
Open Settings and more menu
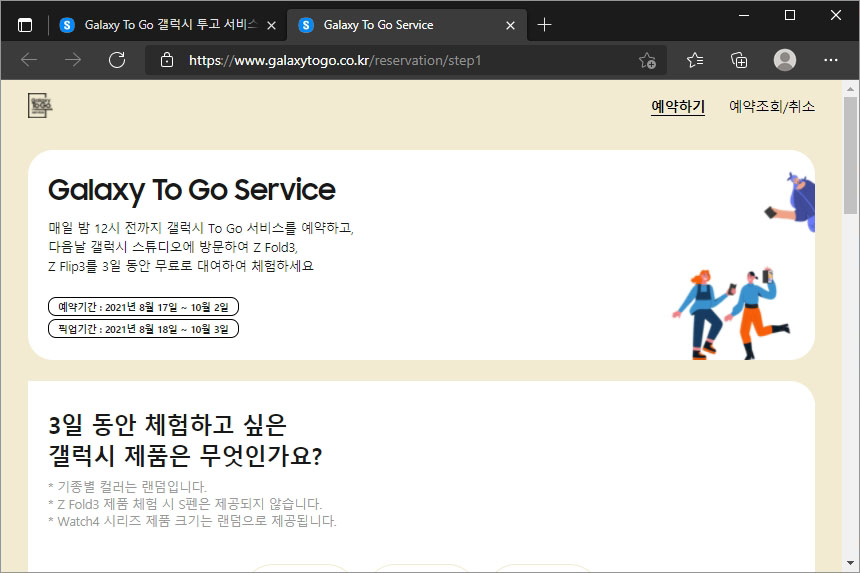pos(831,60)
